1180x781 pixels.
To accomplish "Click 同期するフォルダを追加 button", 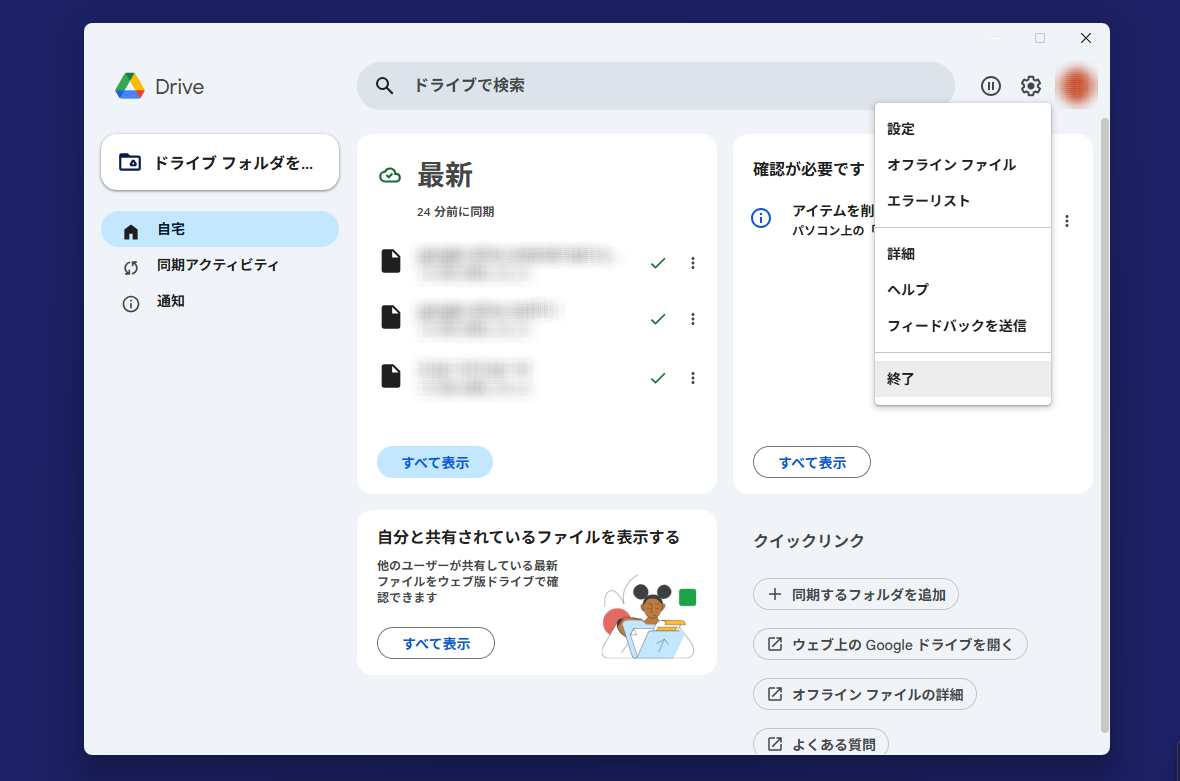I will (x=856, y=594).
